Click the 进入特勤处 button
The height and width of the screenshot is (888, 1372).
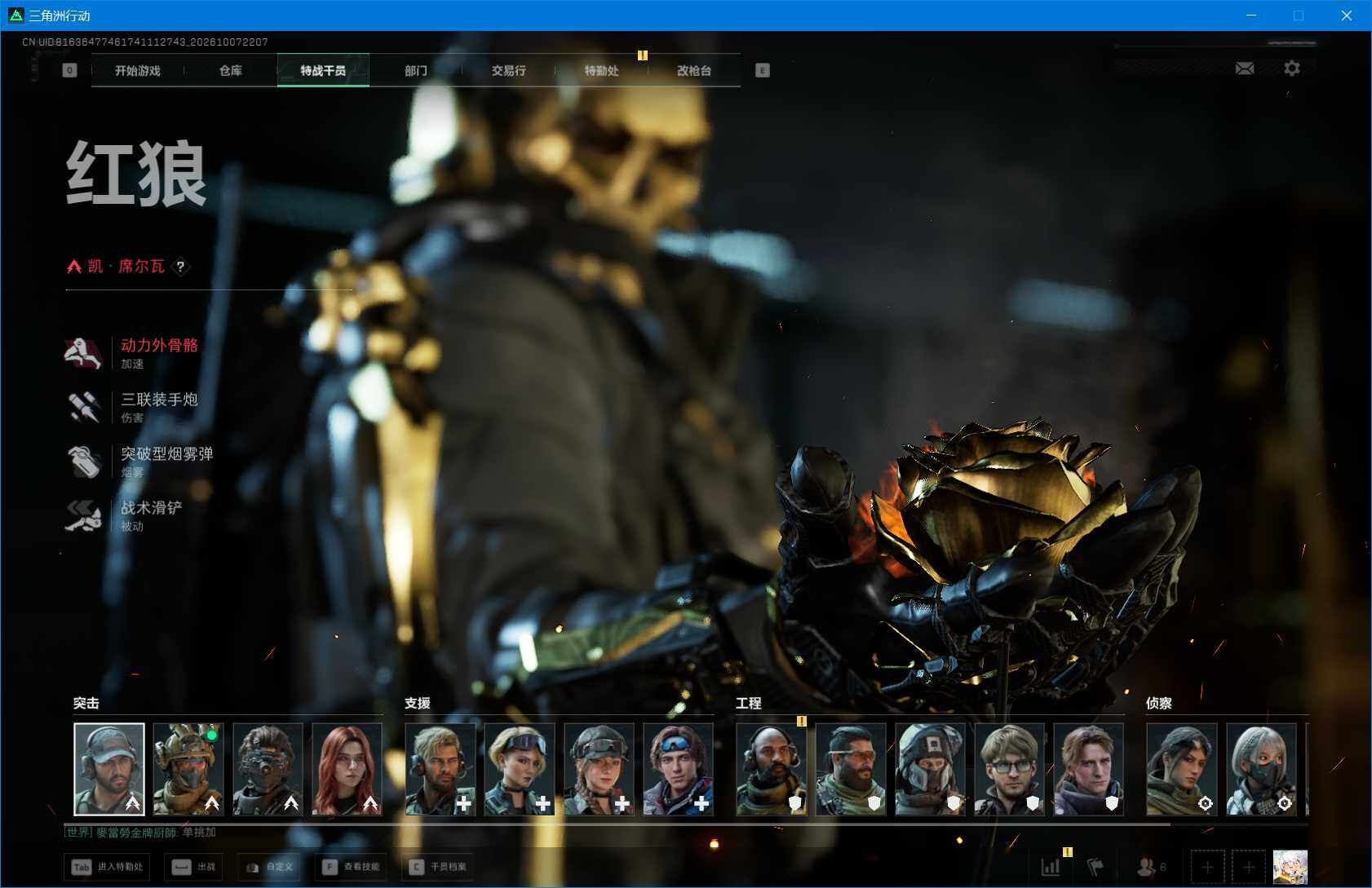108,867
